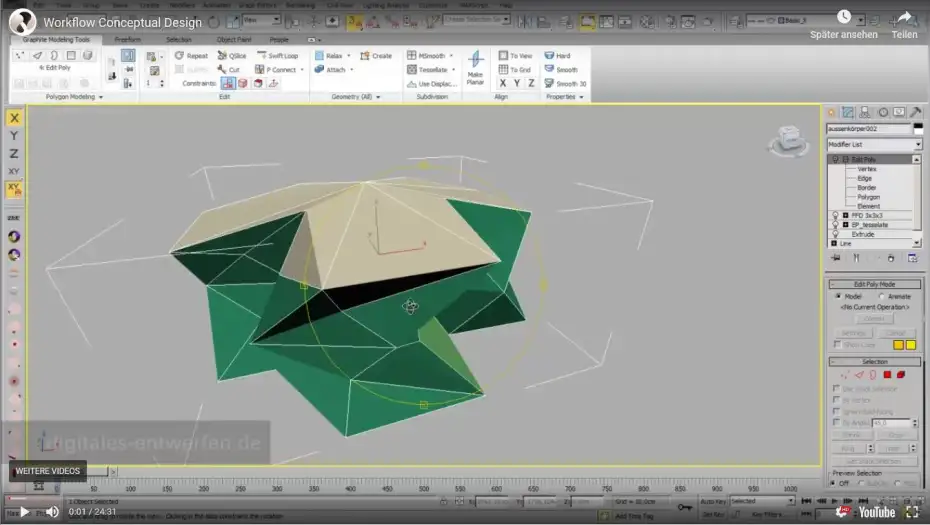Toggle Show Cage checkbox
This screenshot has width=930, height=525.
pyautogui.click(x=837, y=344)
